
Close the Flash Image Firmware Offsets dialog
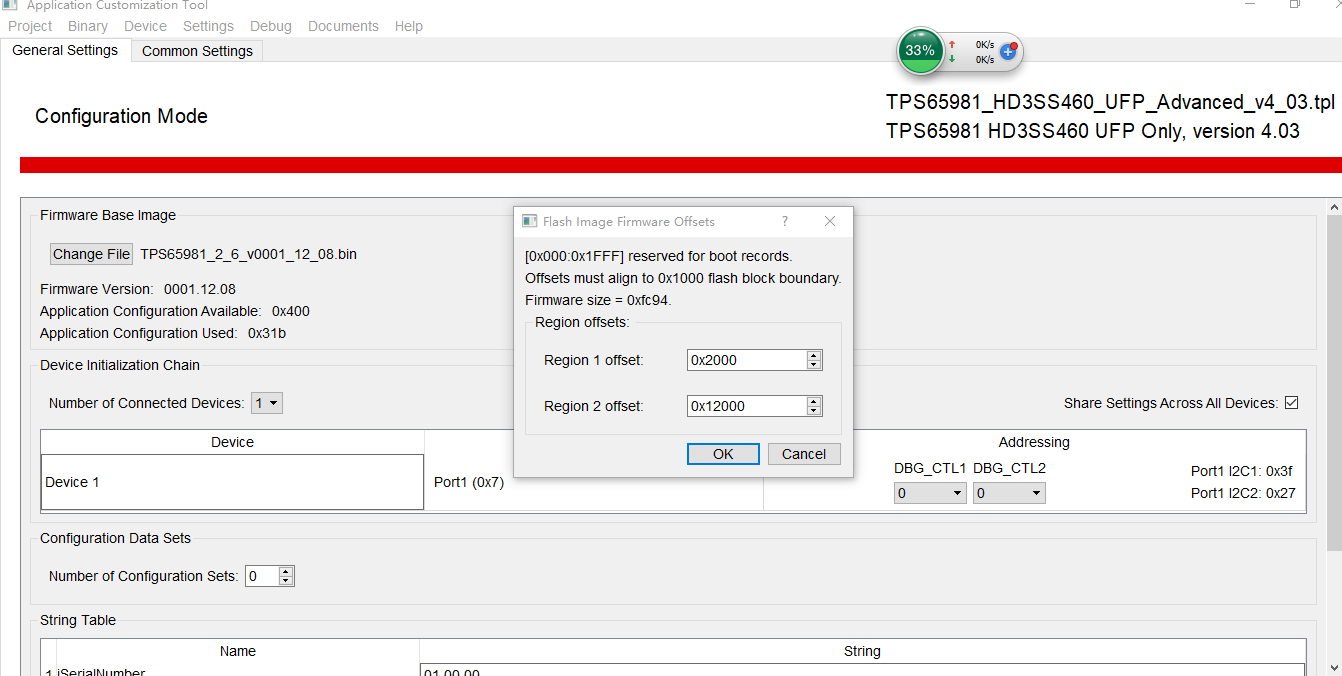pos(829,221)
